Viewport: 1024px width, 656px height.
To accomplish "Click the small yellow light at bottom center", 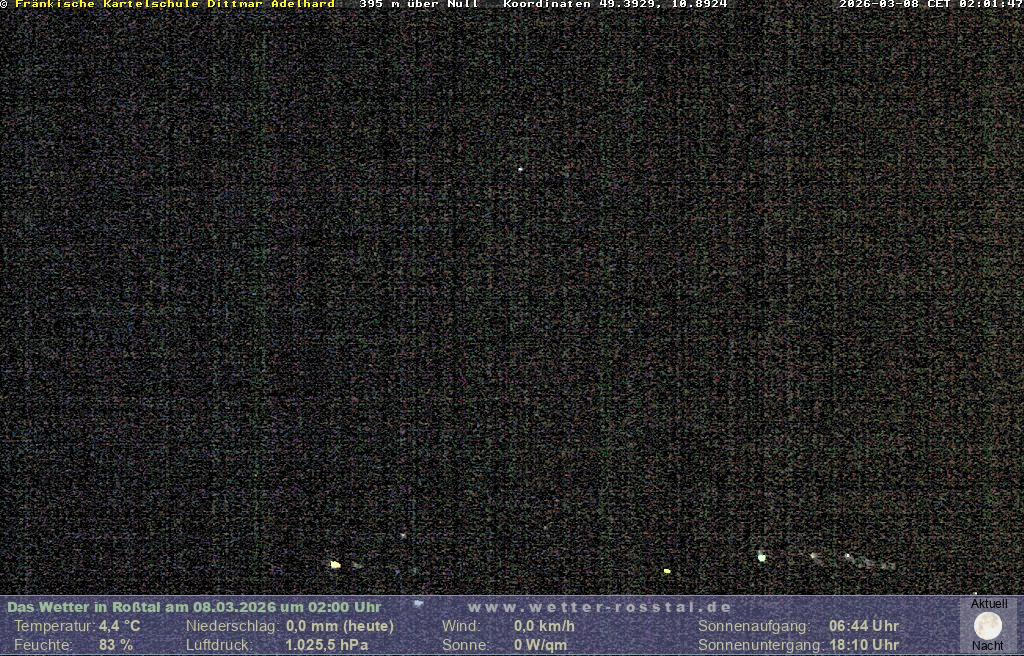I will click(667, 571).
